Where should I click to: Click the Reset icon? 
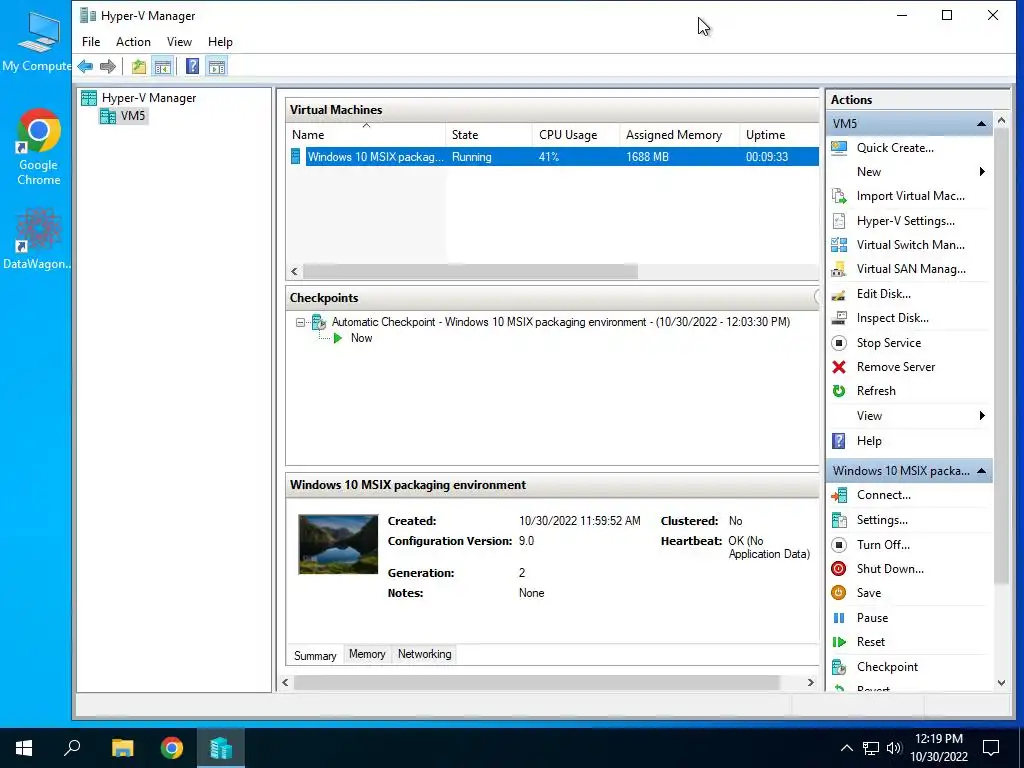[839, 642]
